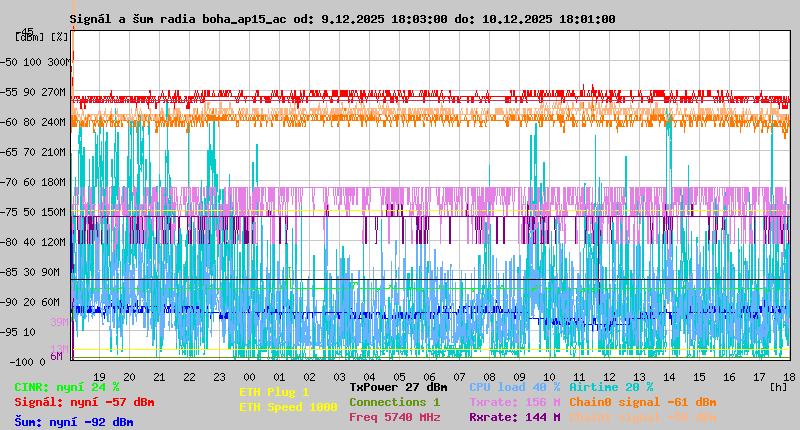
Task: Click the CPU load legend label
Action: 514,386
